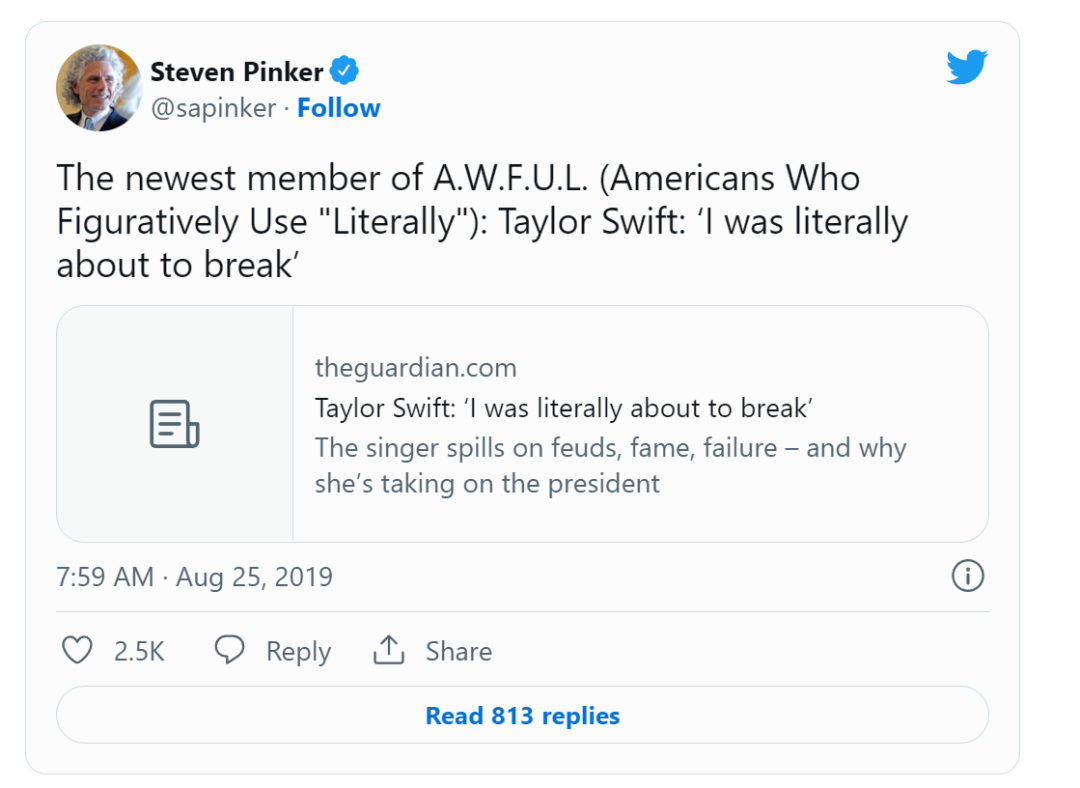Open Steven Pinker's profile photo
Screen dimensions: 1080x788
click(x=98, y=88)
